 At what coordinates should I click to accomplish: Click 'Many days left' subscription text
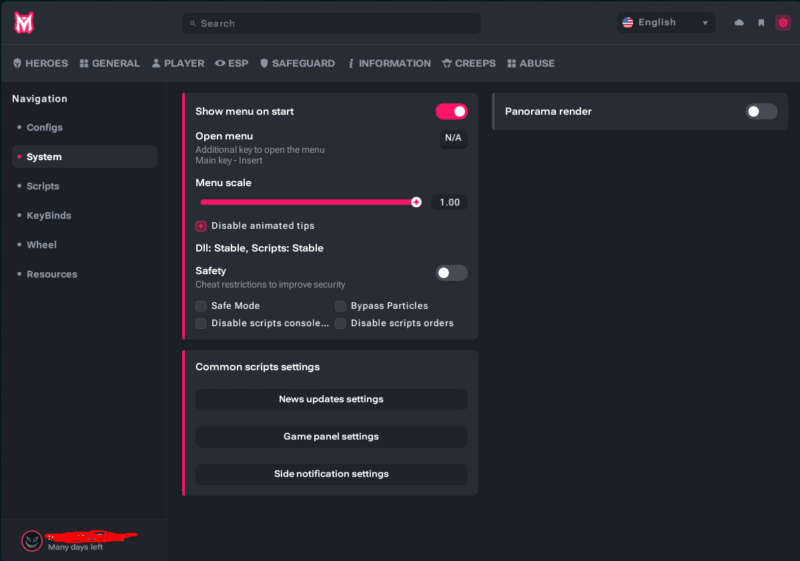click(x=76, y=547)
